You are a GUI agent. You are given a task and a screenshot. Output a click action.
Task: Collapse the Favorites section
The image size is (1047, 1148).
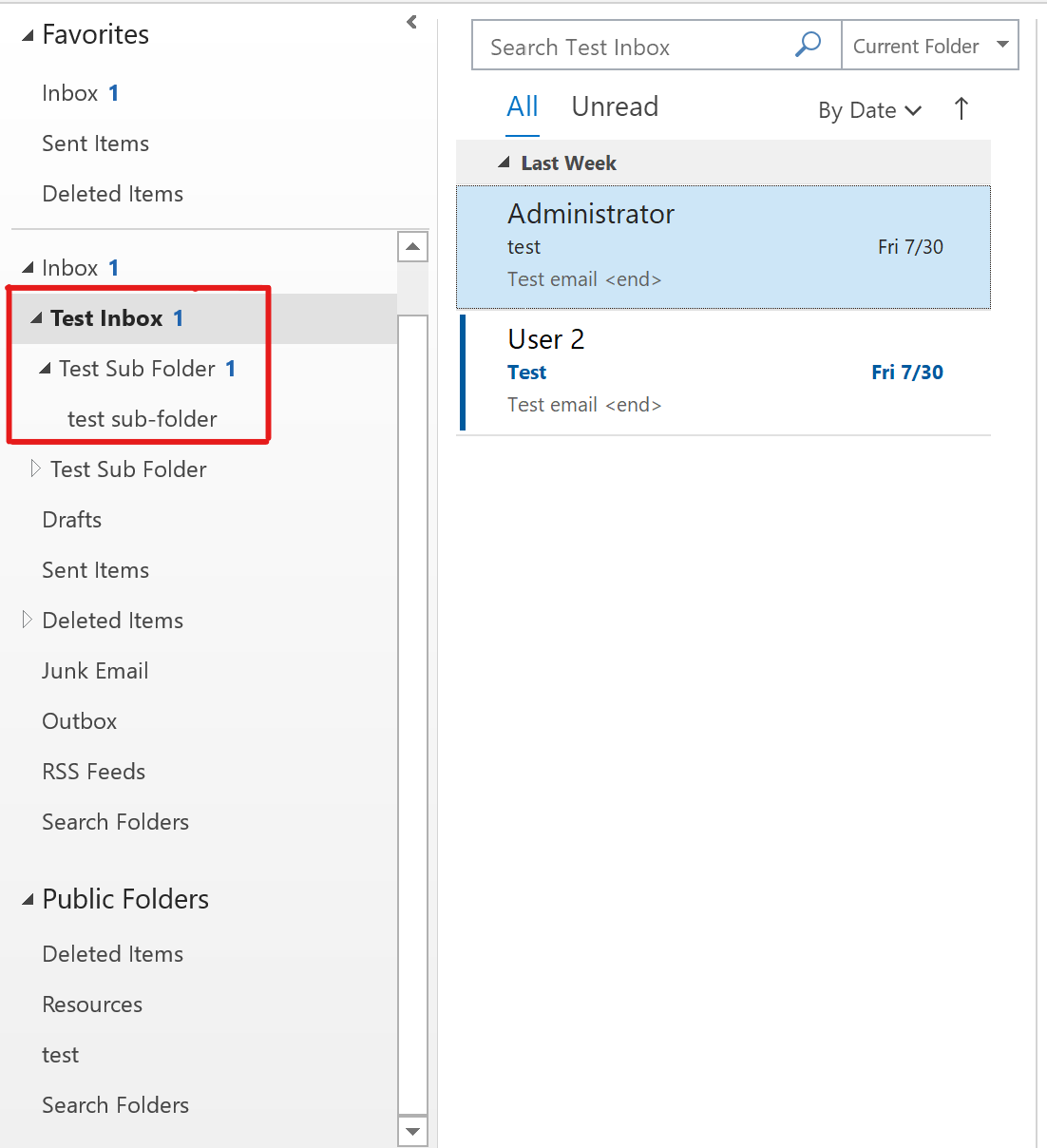[x=28, y=36]
